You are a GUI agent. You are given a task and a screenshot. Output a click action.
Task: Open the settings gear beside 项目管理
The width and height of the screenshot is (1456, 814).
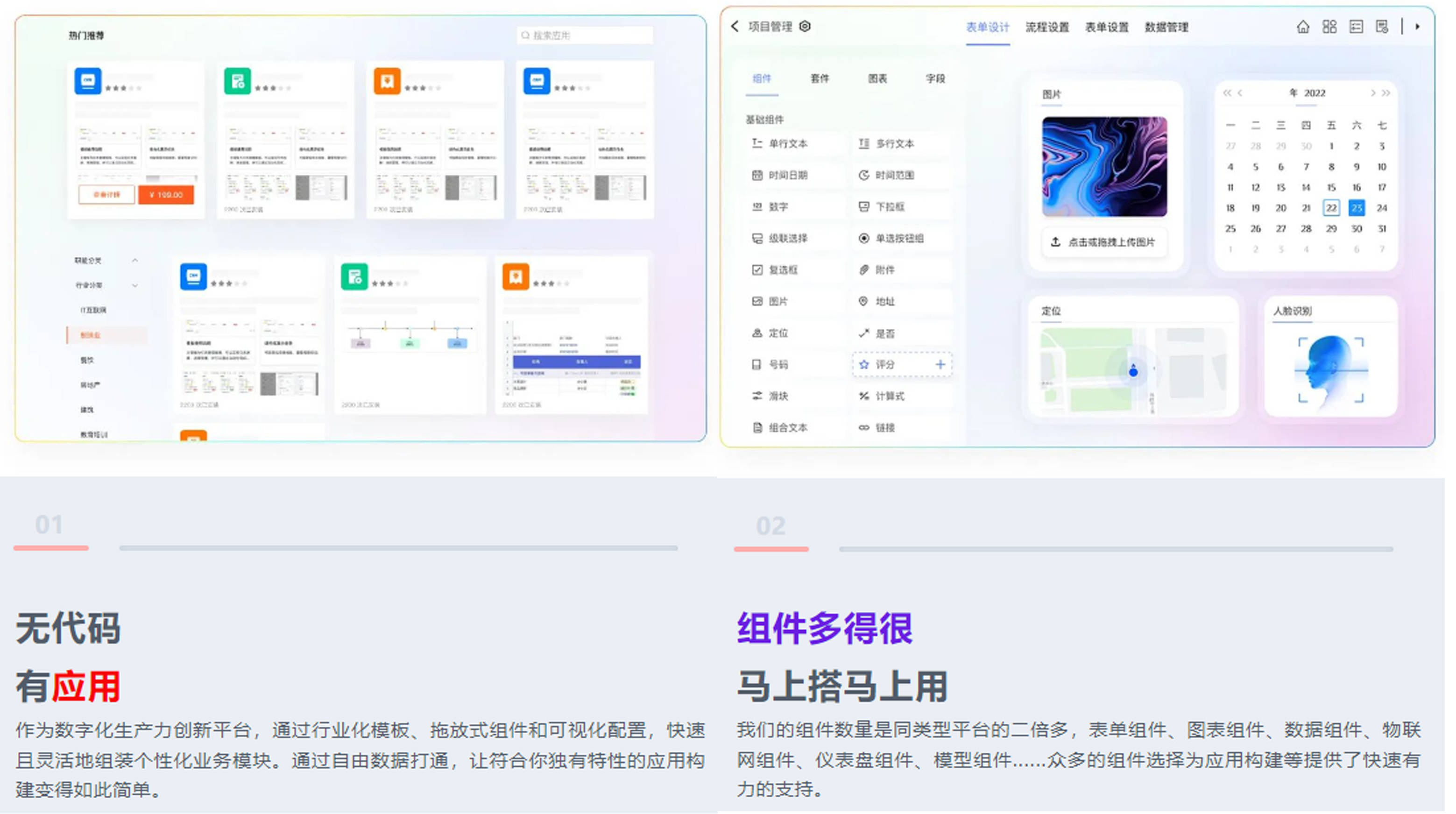click(x=806, y=27)
